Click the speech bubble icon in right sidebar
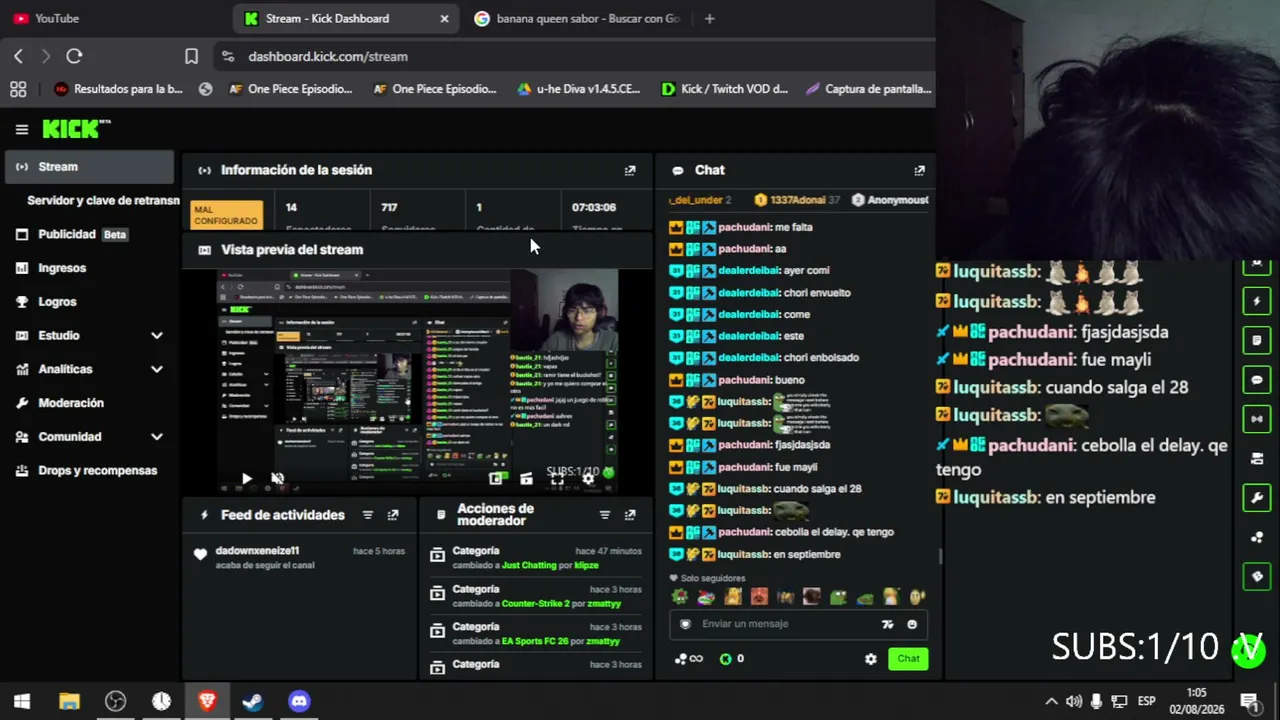 click(x=1257, y=380)
